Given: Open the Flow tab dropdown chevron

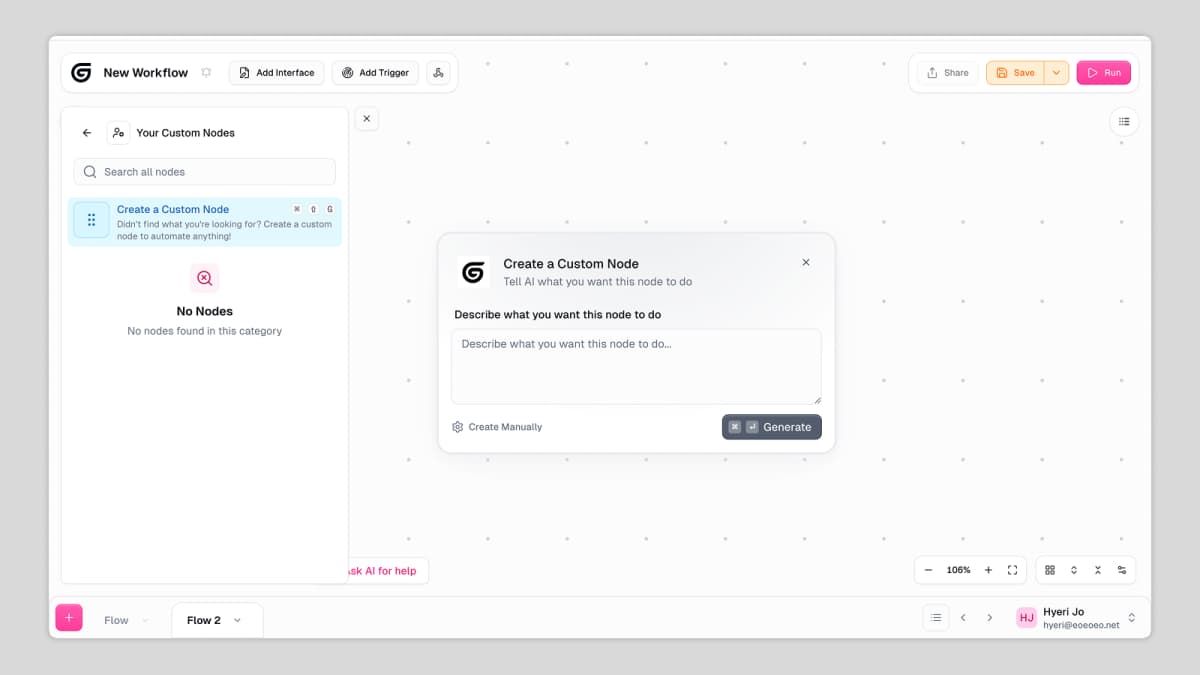Looking at the screenshot, I should click(x=145, y=620).
